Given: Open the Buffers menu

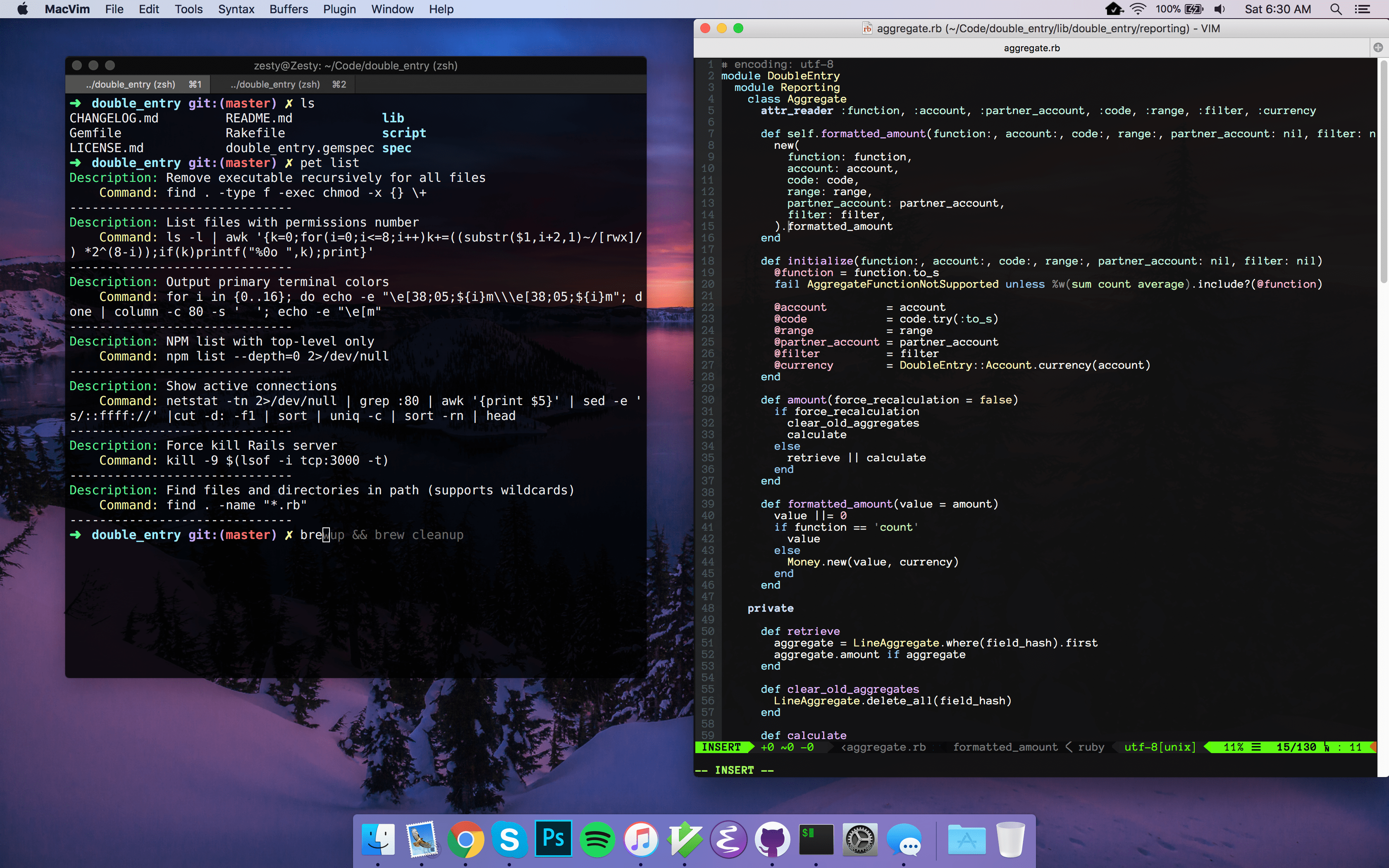Looking at the screenshot, I should pyautogui.click(x=288, y=9).
